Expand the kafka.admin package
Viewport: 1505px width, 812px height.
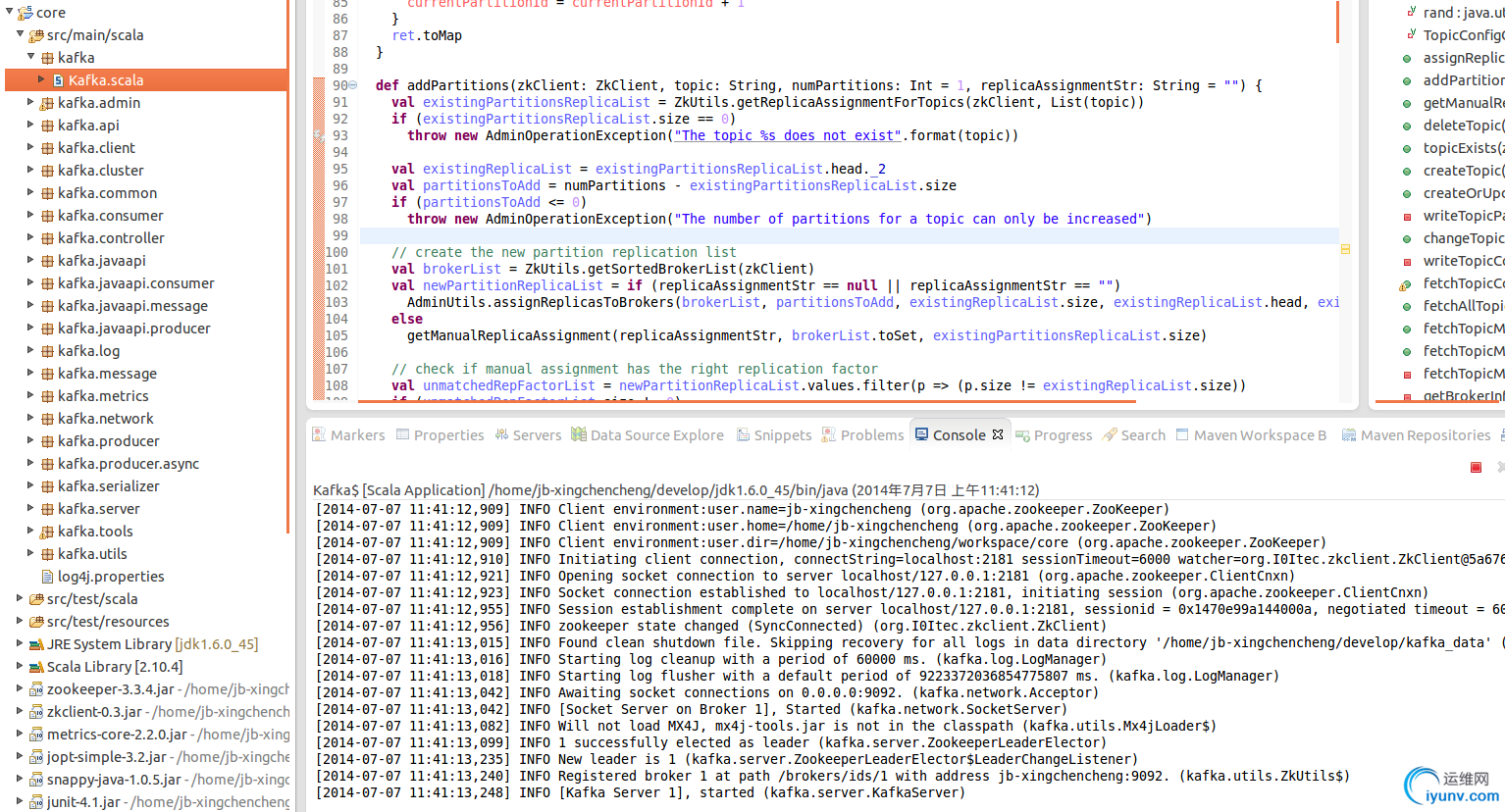(x=30, y=102)
